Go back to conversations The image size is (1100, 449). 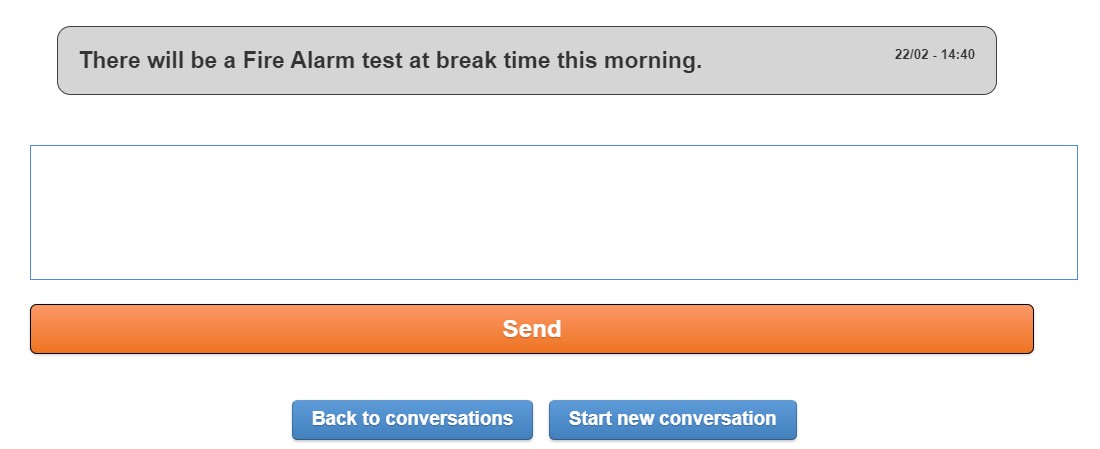pyautogui.click(x=412, y=419)
